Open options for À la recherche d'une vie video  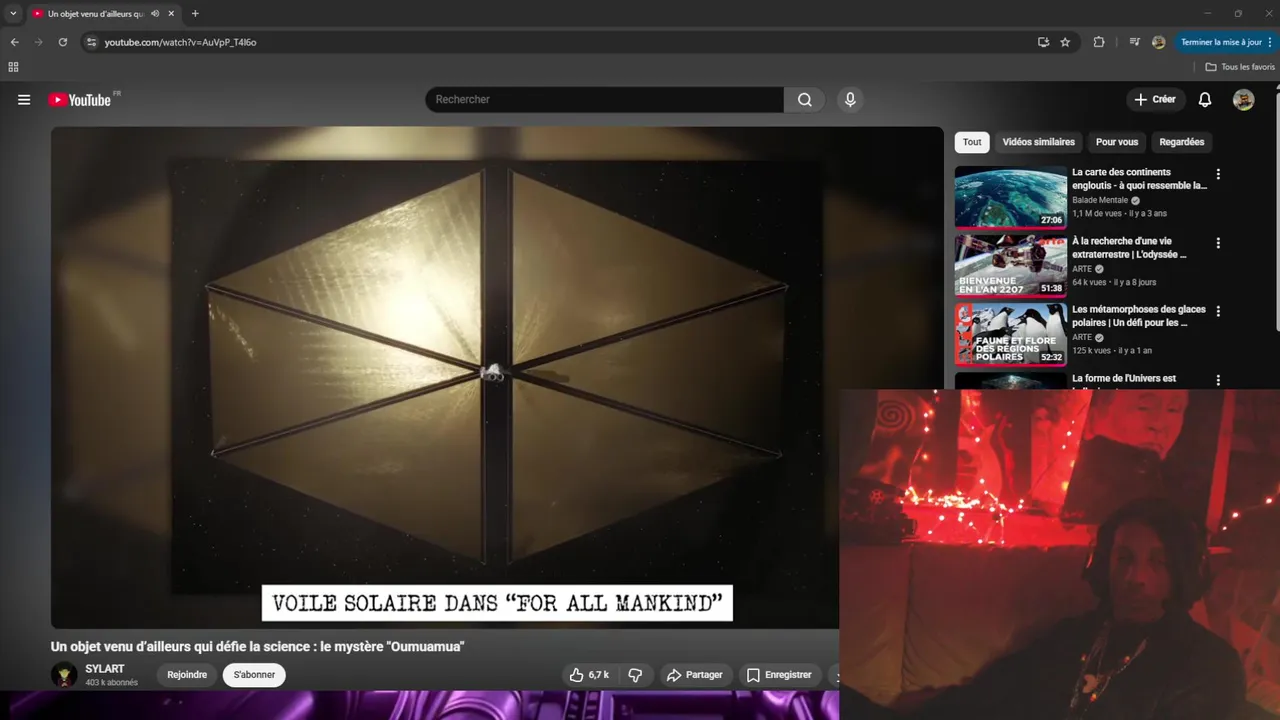pyautogui.click(x=1217, y=243)
